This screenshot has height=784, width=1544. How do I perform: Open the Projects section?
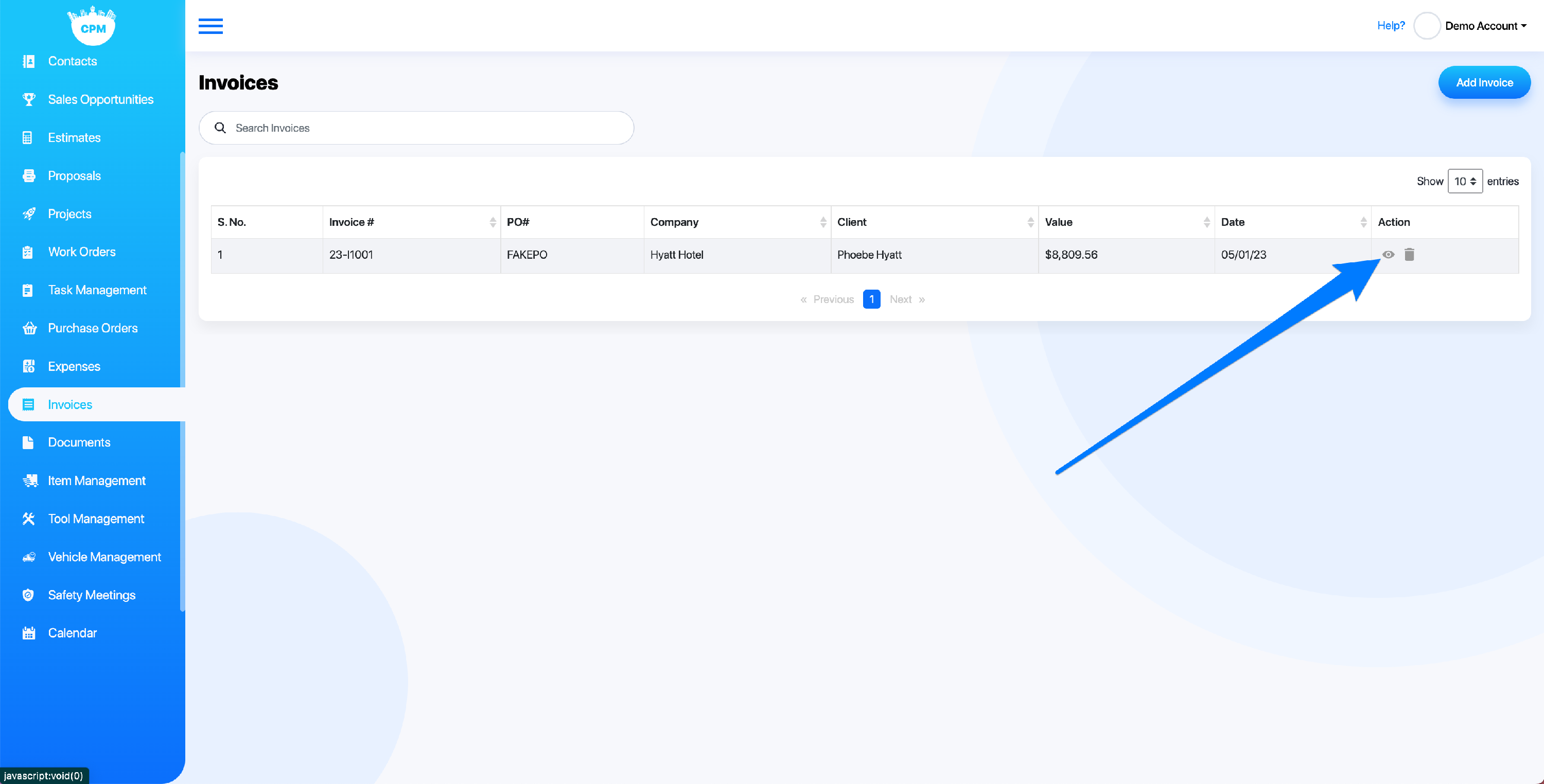(69, 214)
